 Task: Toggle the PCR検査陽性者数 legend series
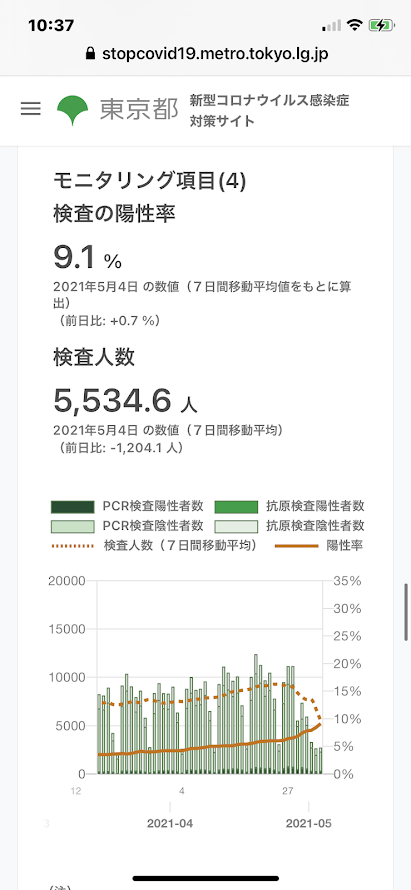tap(129, 506)
